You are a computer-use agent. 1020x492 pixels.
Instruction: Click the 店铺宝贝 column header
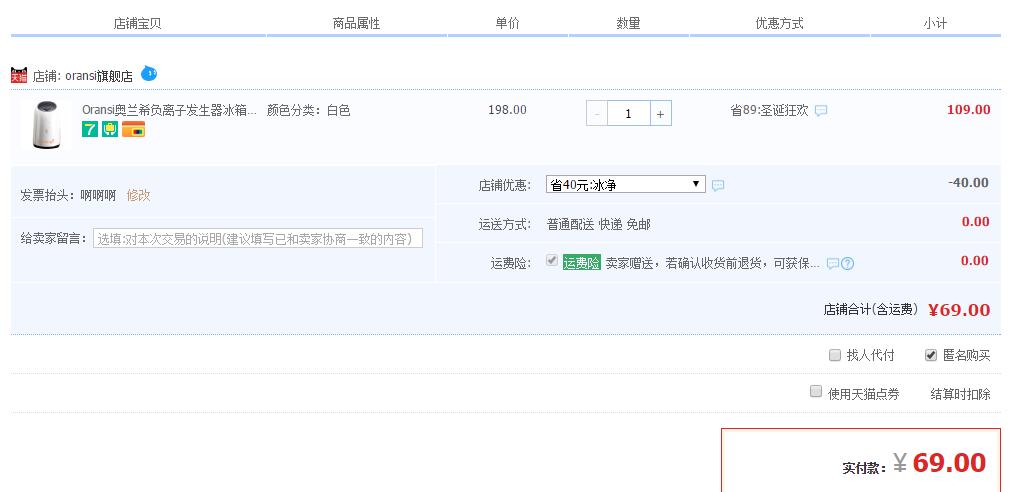(x=137, y=23)
